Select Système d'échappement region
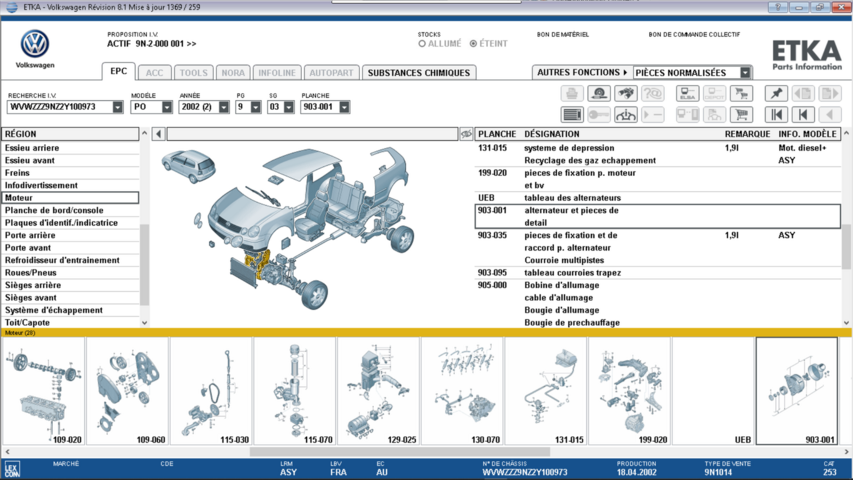The width and height of the screenshot is (853, 480). 71,310
